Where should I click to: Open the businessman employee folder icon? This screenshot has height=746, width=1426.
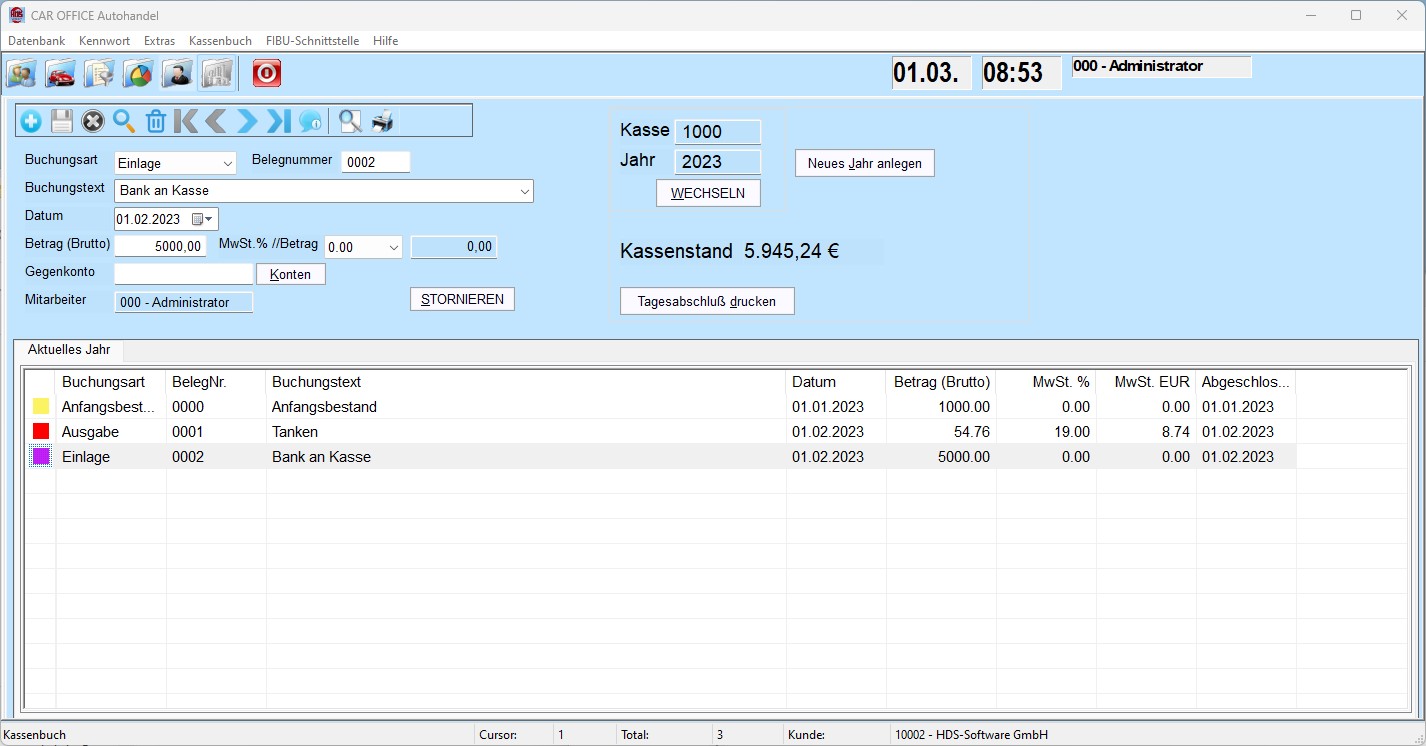pos(178,73)
